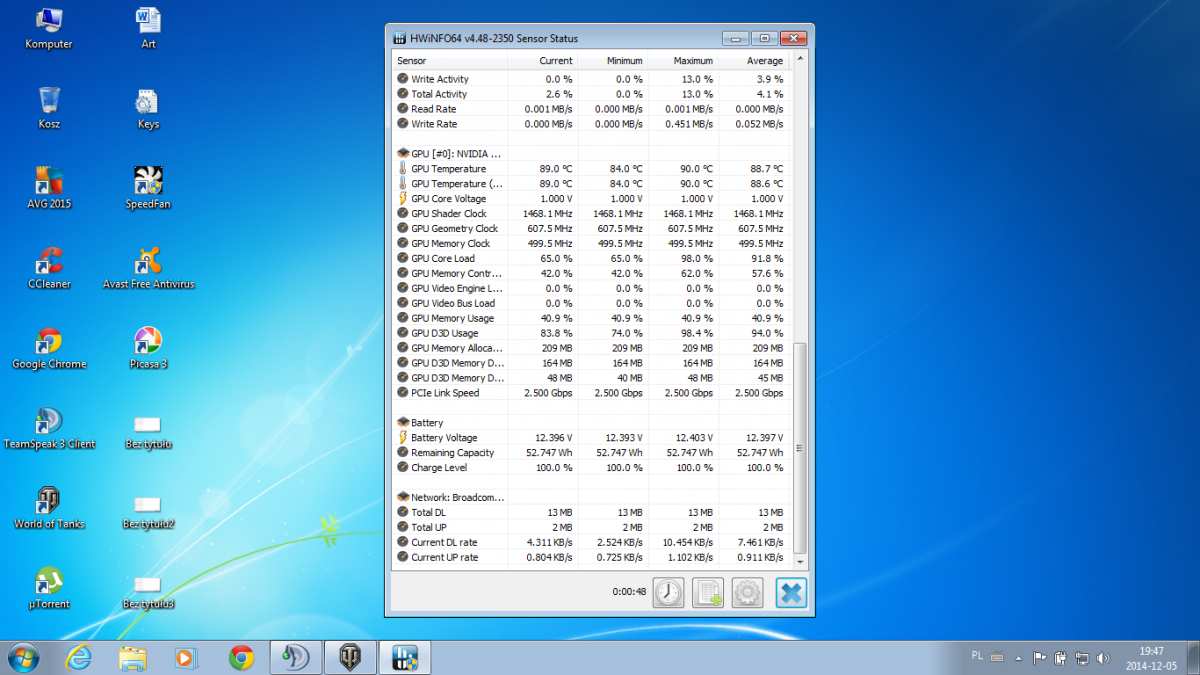Viewport: 1200px width, 675px height.
Task: Open the Action Center flag tray icon
Action: tap(1039, 658)
